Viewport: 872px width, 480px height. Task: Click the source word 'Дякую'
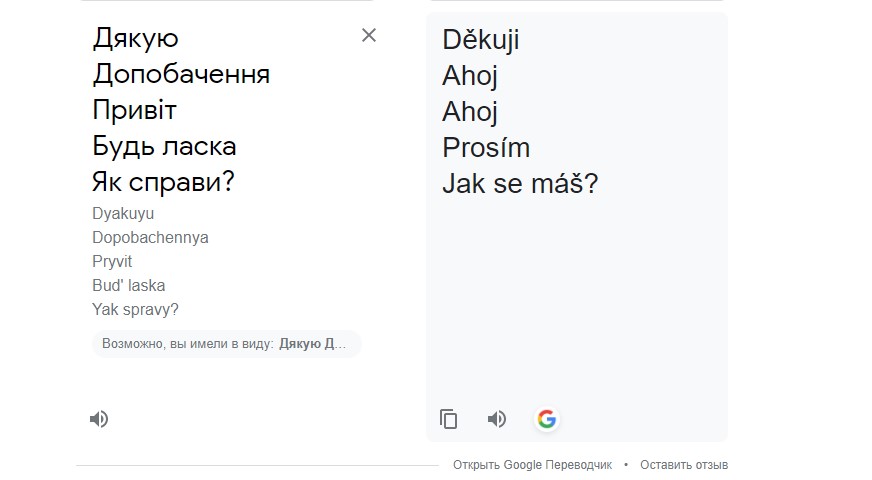136,38
